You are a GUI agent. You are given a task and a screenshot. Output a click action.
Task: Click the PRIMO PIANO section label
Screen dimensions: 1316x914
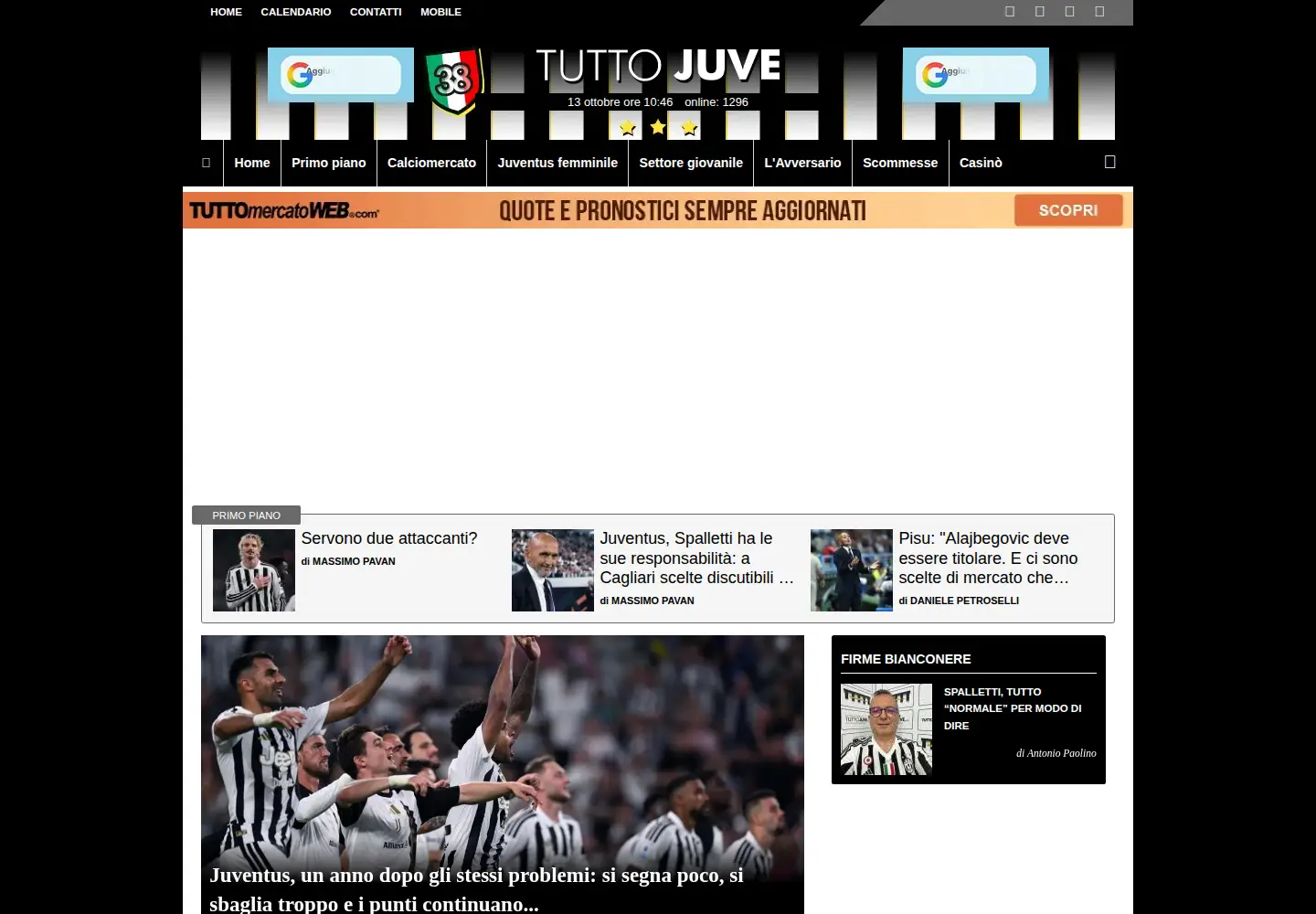point(247,515)
